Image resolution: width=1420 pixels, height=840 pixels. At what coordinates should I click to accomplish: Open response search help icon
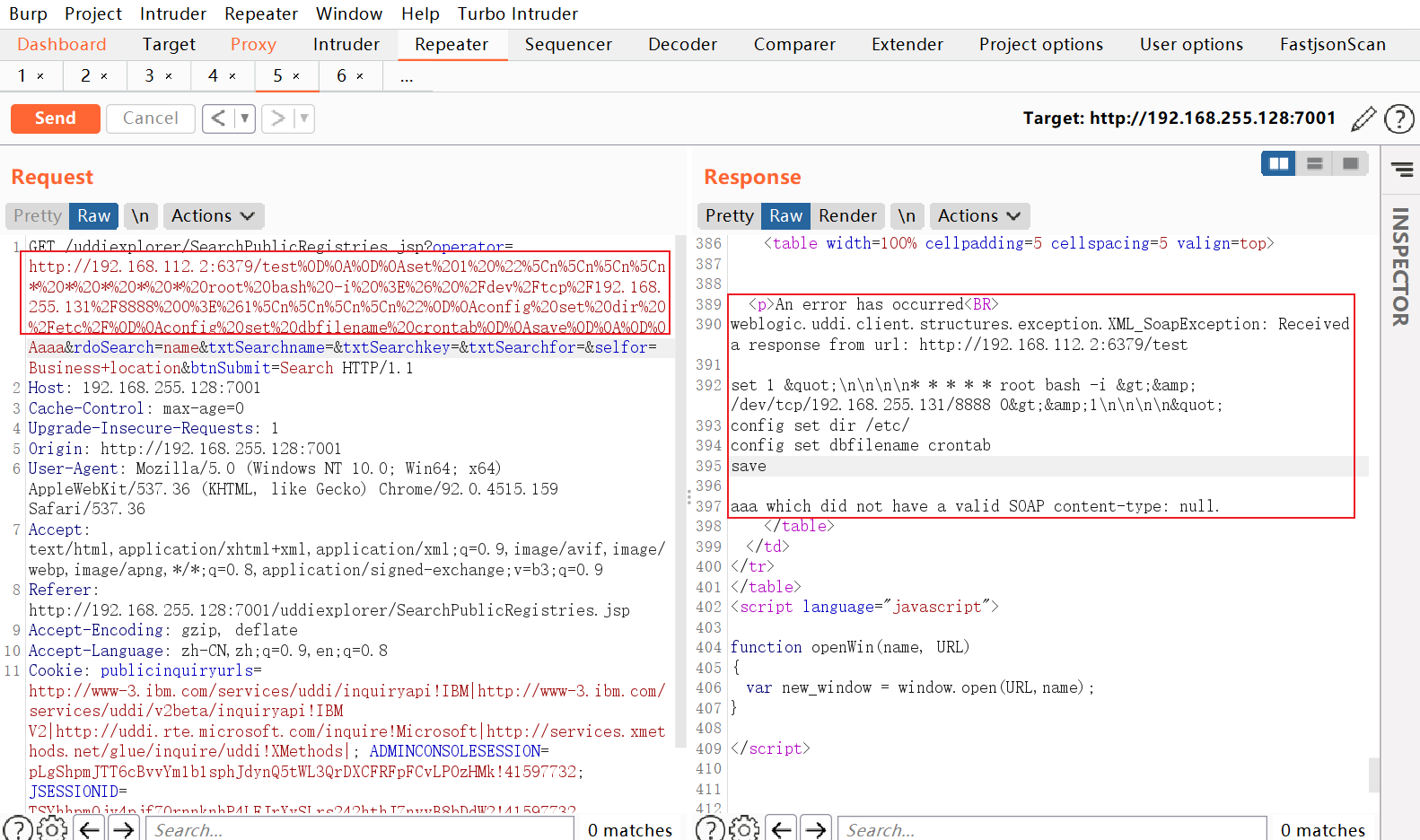tap(710, 829)
